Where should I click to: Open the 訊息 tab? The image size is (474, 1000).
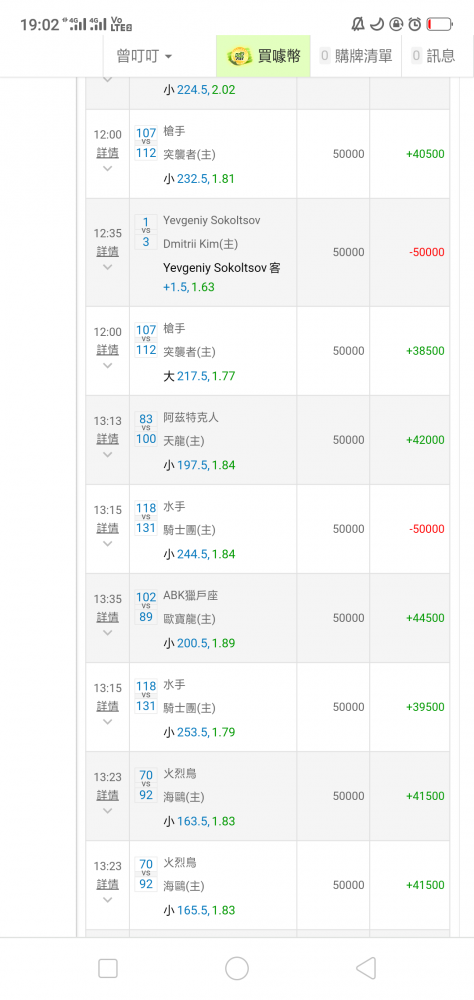pyautogui.click(x=434, y=56)
